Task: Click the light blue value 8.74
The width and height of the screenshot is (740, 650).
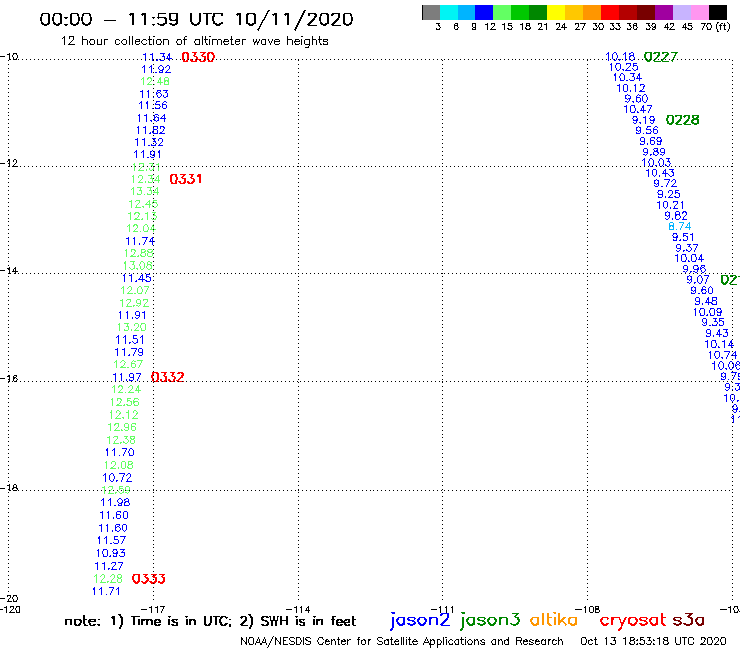Action: [680, 226]
